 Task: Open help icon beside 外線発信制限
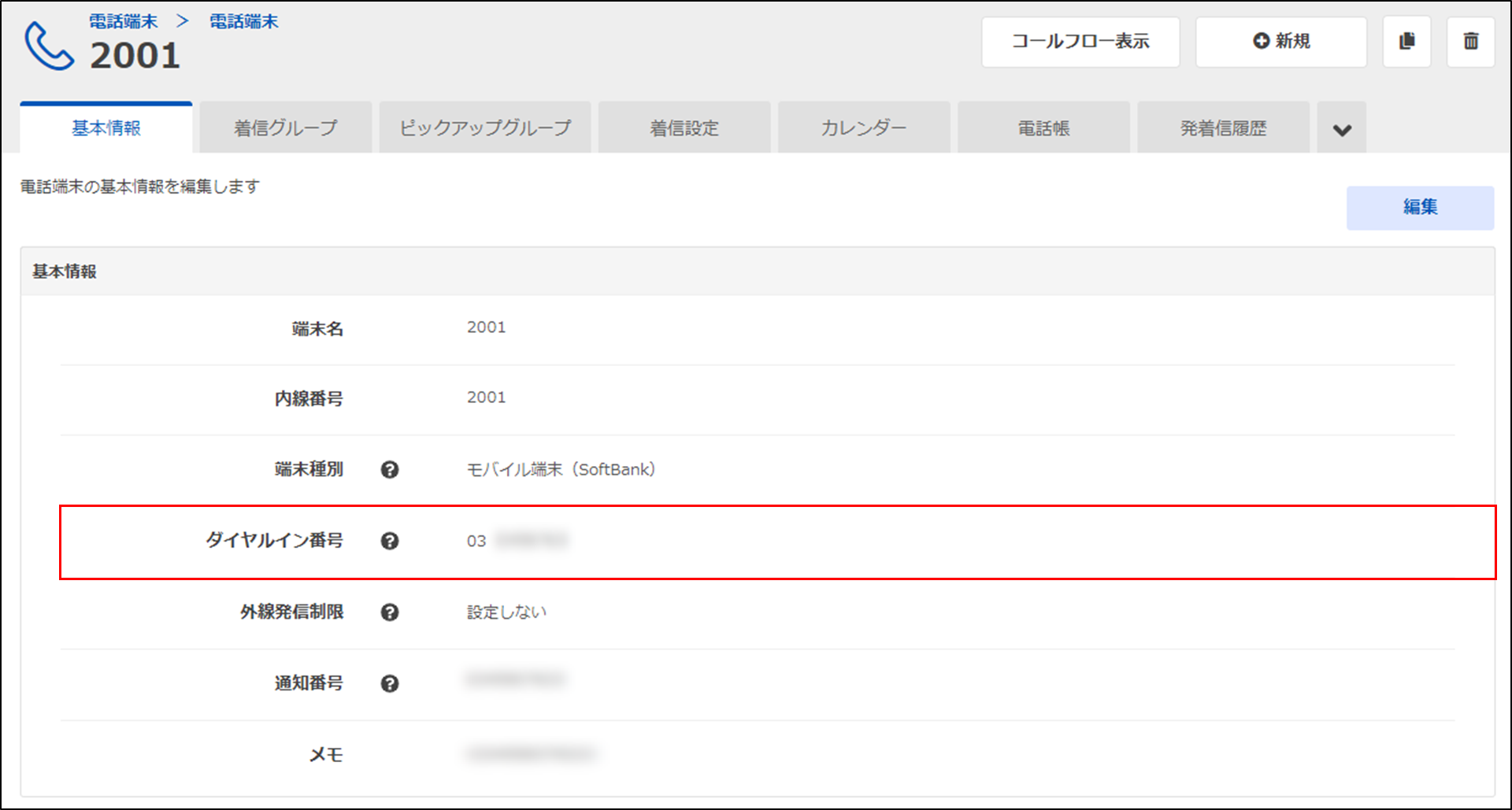(x=389, y=612)
